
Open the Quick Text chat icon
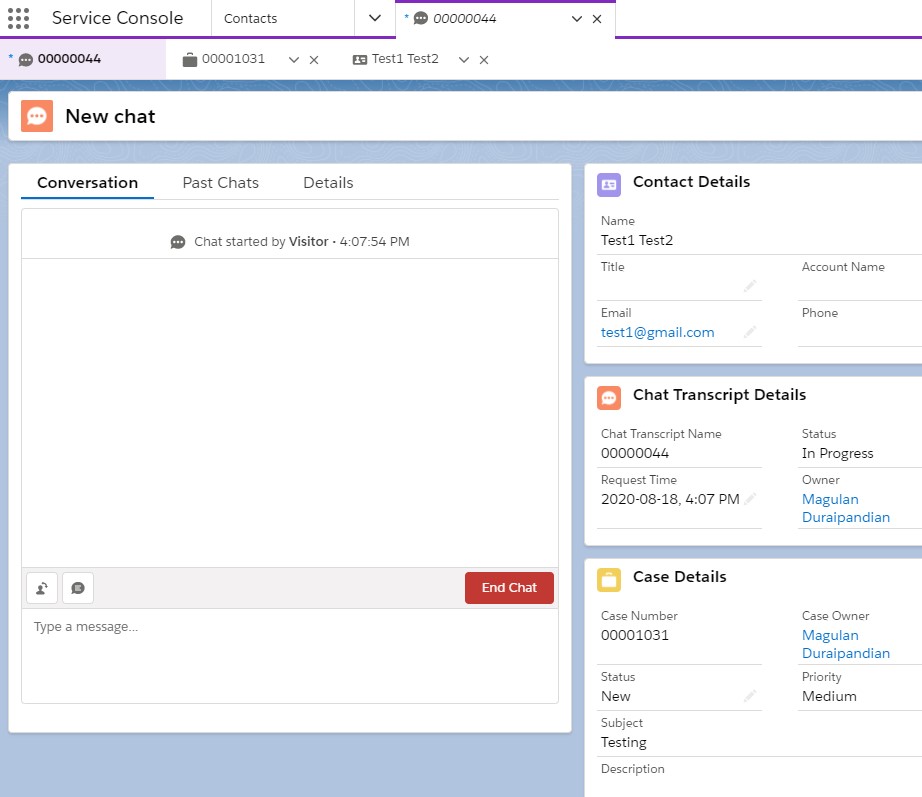coord(77,587)
